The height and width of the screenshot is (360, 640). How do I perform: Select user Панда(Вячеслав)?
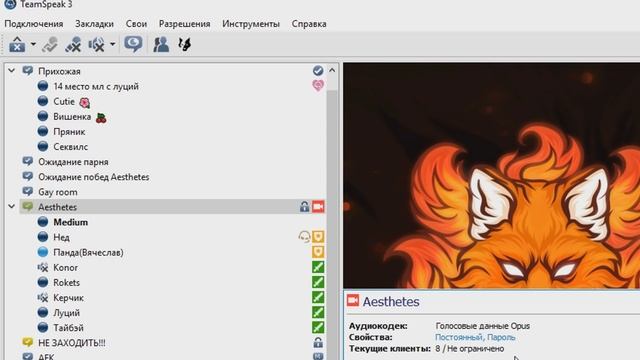(88, 253)
